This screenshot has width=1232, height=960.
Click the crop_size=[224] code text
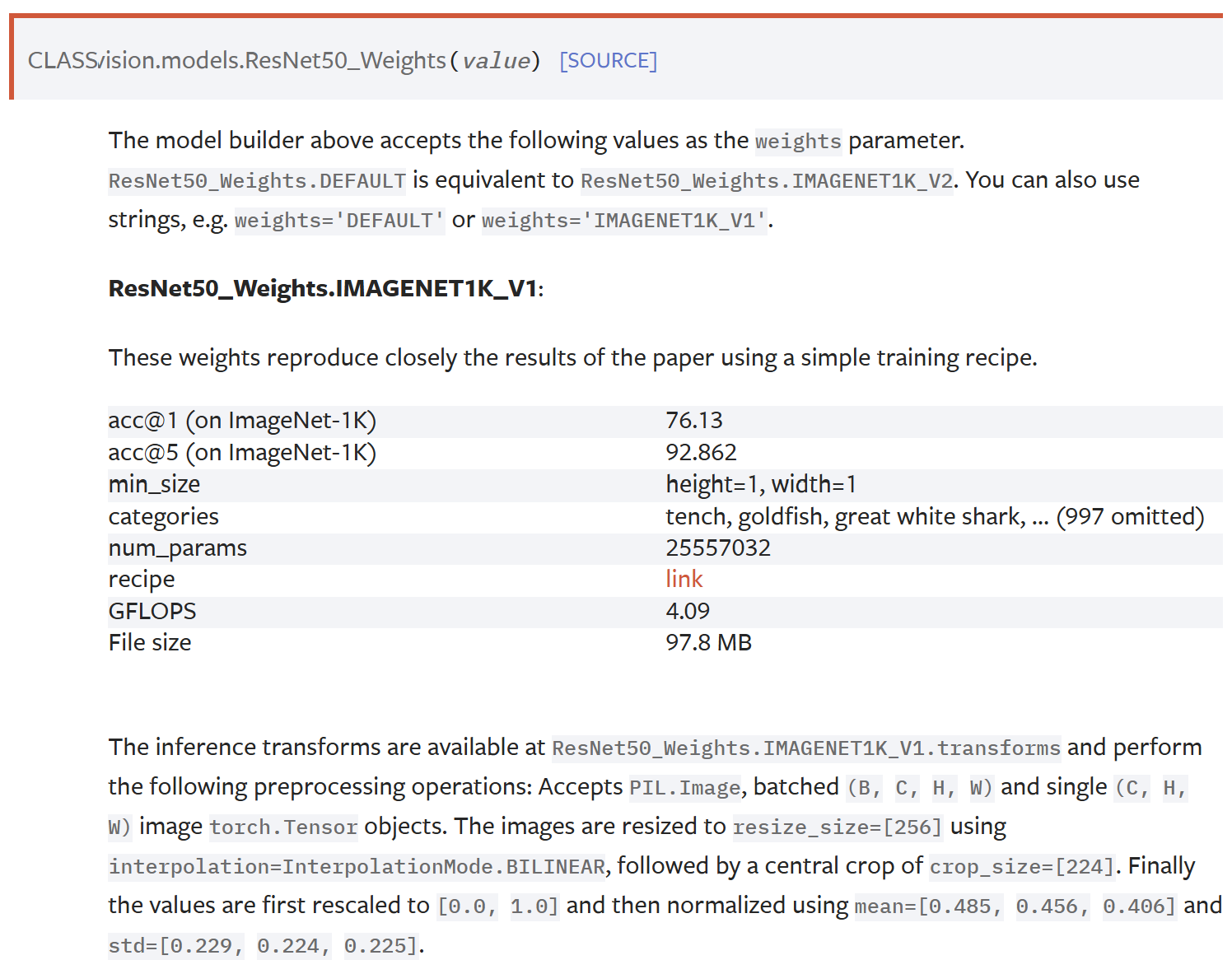(x=1022, y=867)
